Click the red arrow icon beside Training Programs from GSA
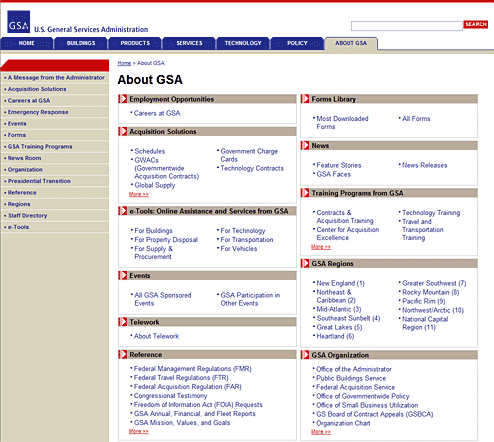The width and height of the screenshot is (494, 442). [x=305, y=193]
